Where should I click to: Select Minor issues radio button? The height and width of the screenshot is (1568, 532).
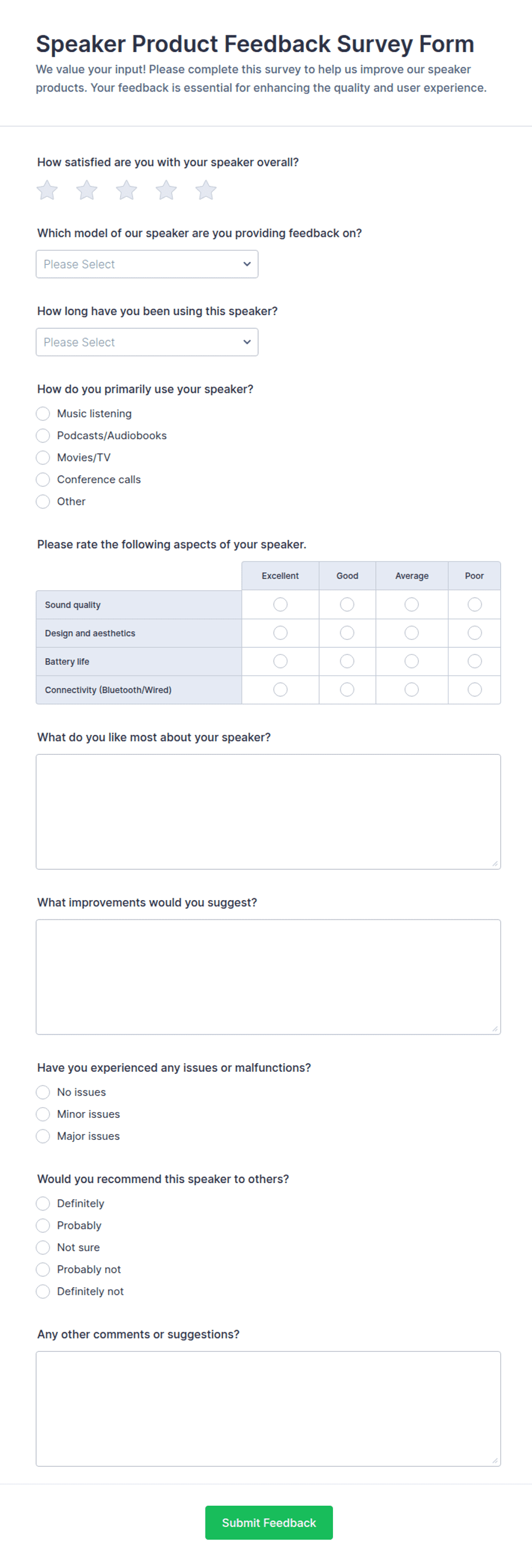tap(42, 1114)
